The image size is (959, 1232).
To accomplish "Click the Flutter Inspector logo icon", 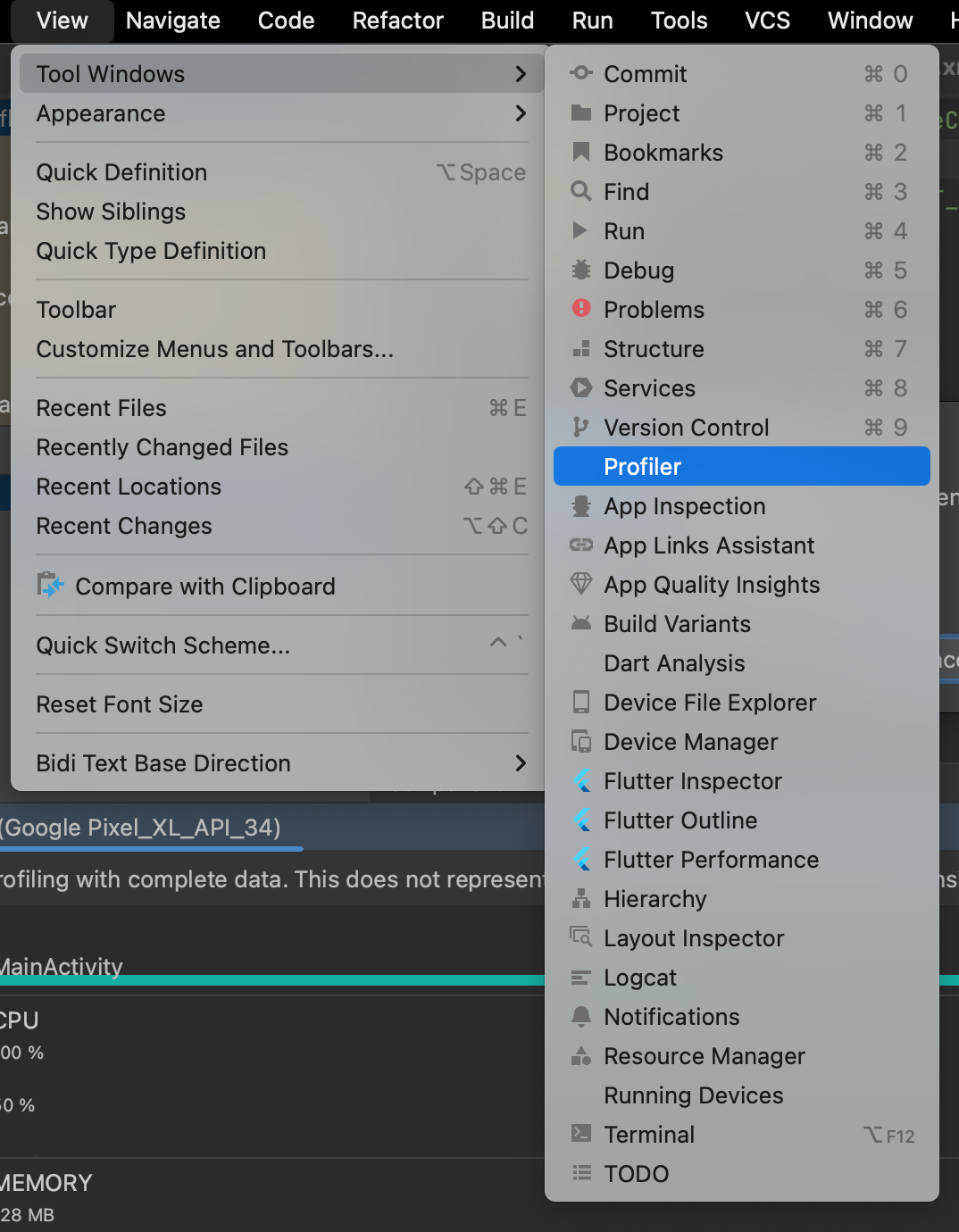I will (581, 780).
